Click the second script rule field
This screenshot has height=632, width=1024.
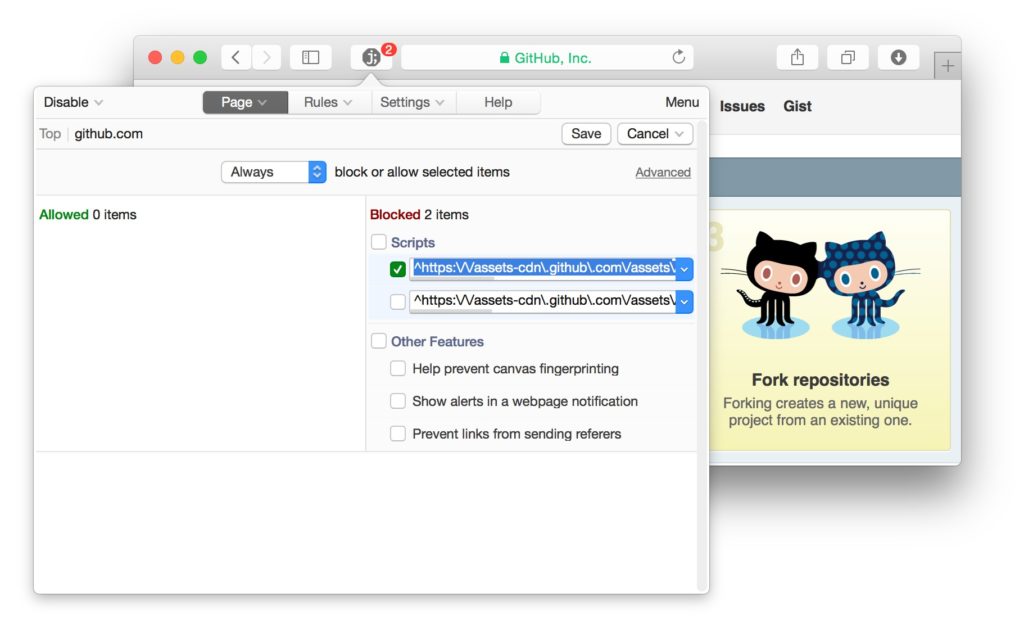543,302
